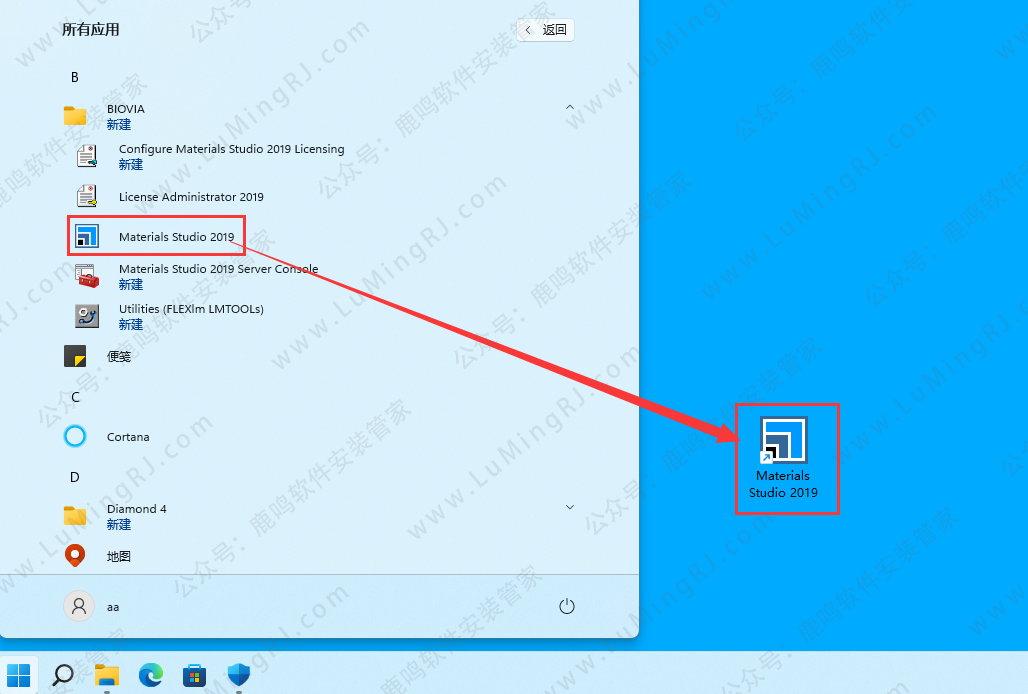Viewport: 1028px width, 694px height.
Task: Open the power options button
Action: [567, 606]
